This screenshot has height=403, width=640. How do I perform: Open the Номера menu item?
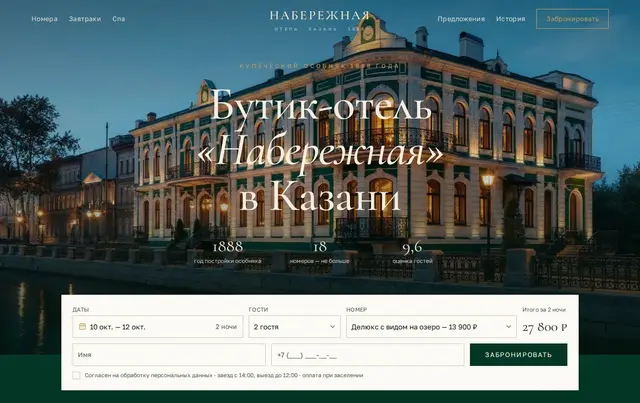pos(44,19)
